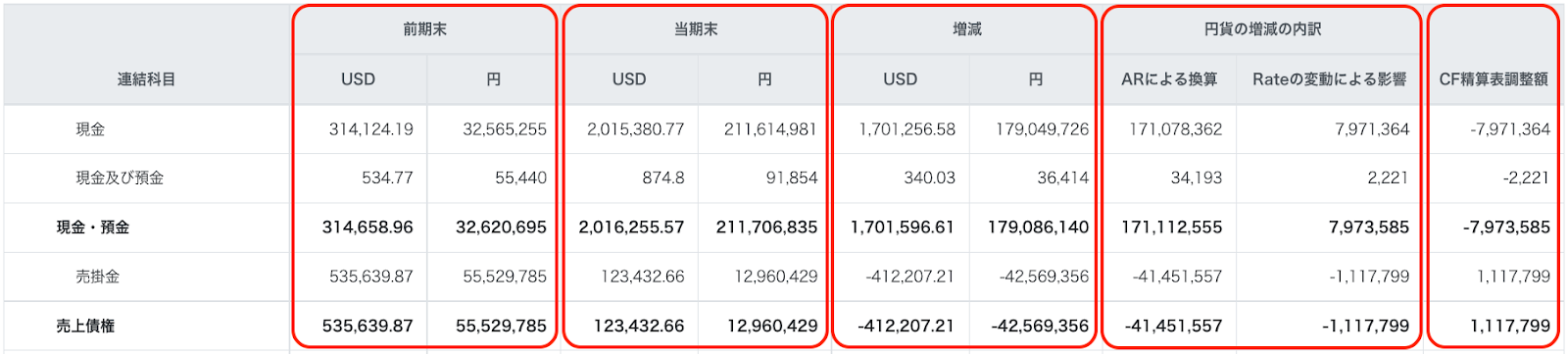Click cell value 314,124.19

pos(370,128)
